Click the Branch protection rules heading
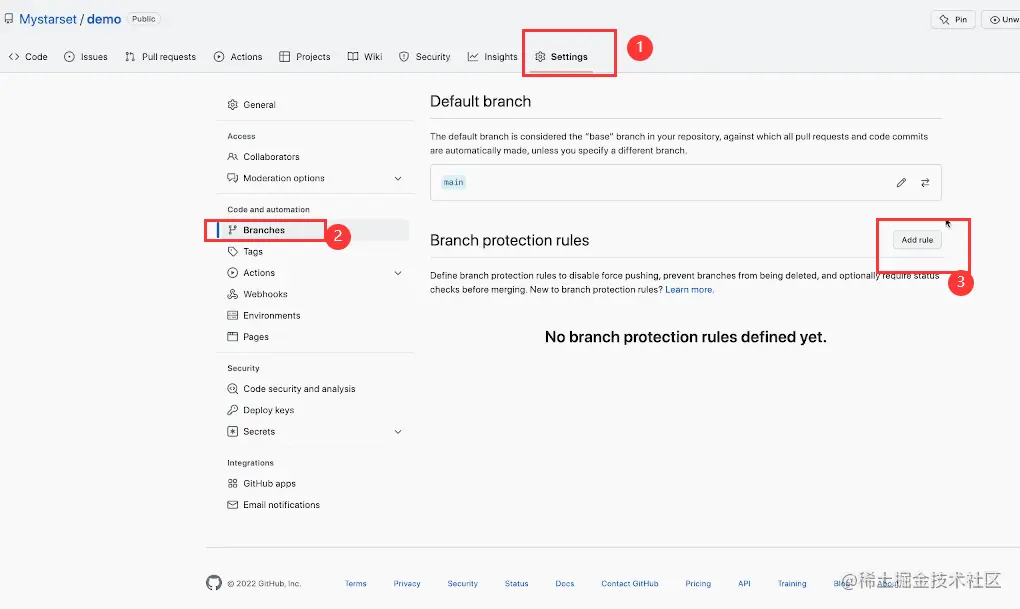Screen dimensions: 1020x609 [x=509, y=240]
